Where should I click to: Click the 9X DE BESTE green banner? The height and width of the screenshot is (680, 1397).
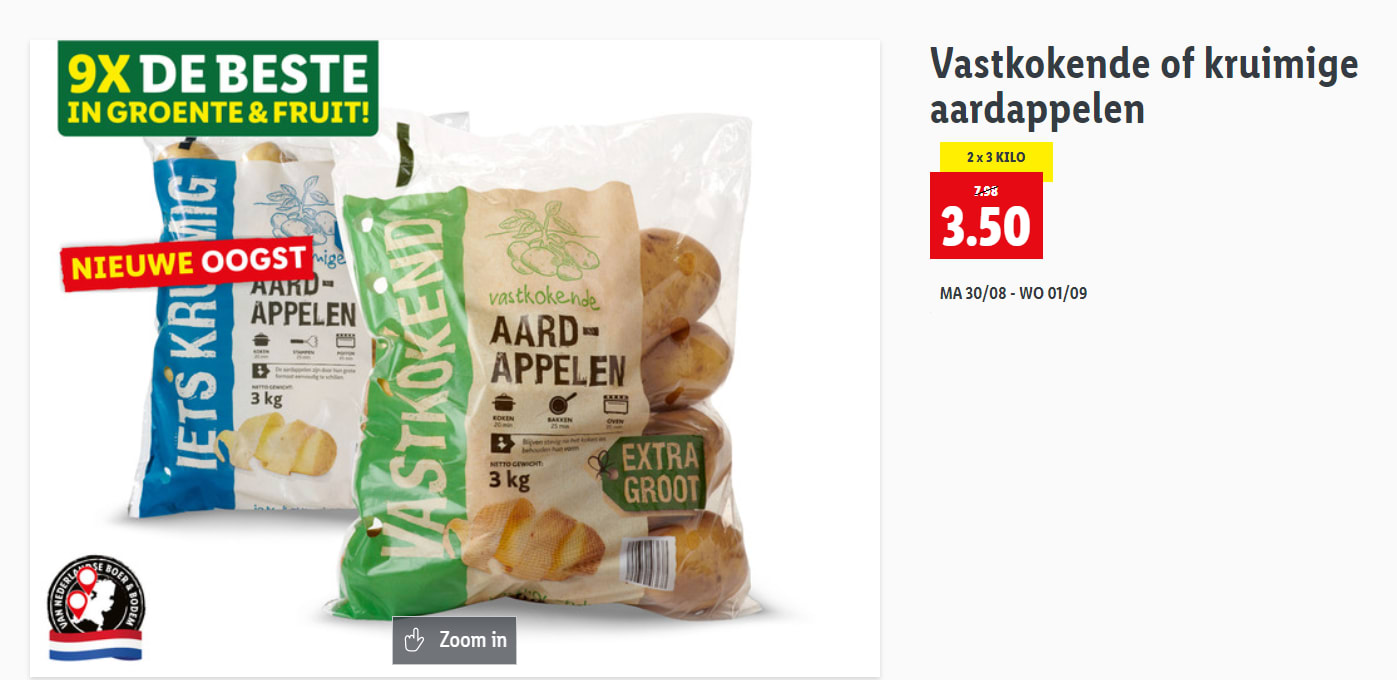click(218, 88)
